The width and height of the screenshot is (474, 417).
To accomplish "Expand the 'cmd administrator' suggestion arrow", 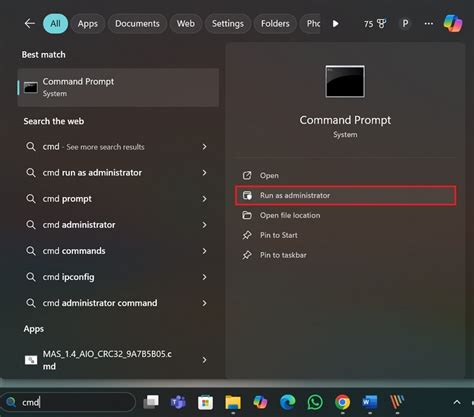I will (204, 225).
